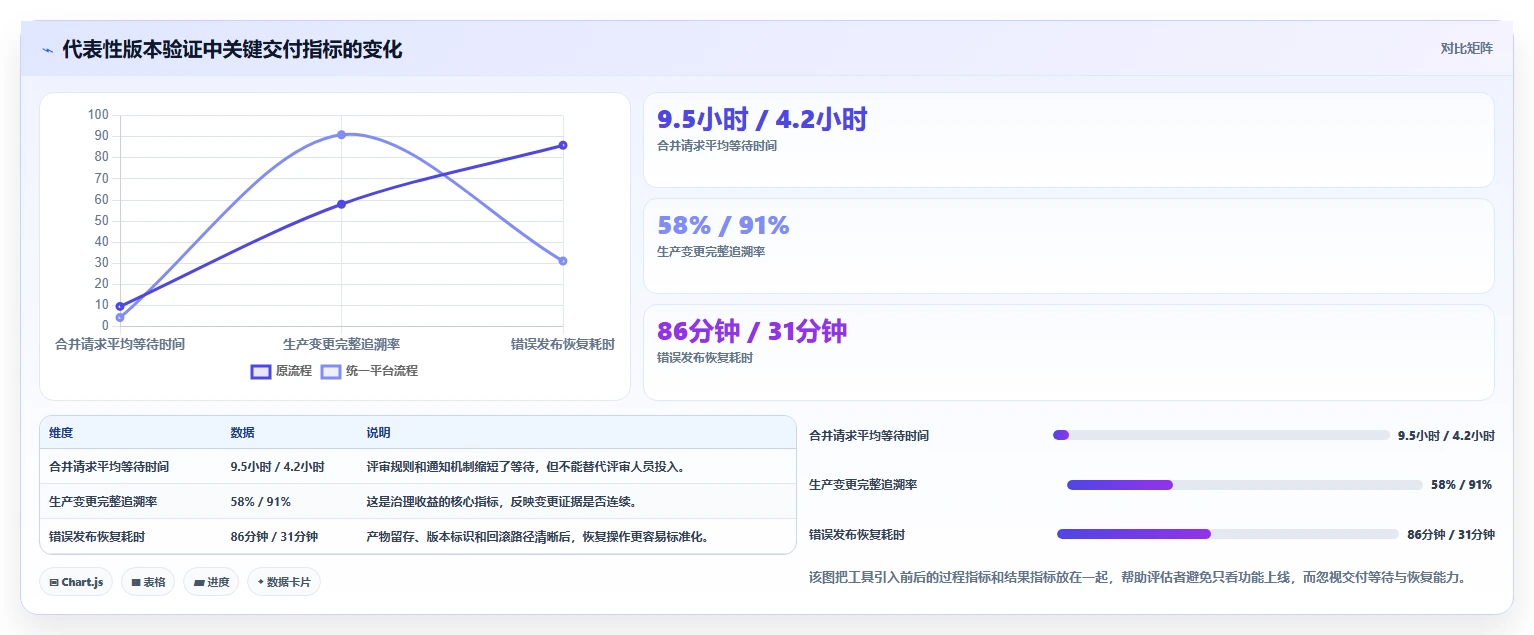Select table cell 生产变更完整追溯率
Screen dimensions: 1534x635
tap(103, 502)
